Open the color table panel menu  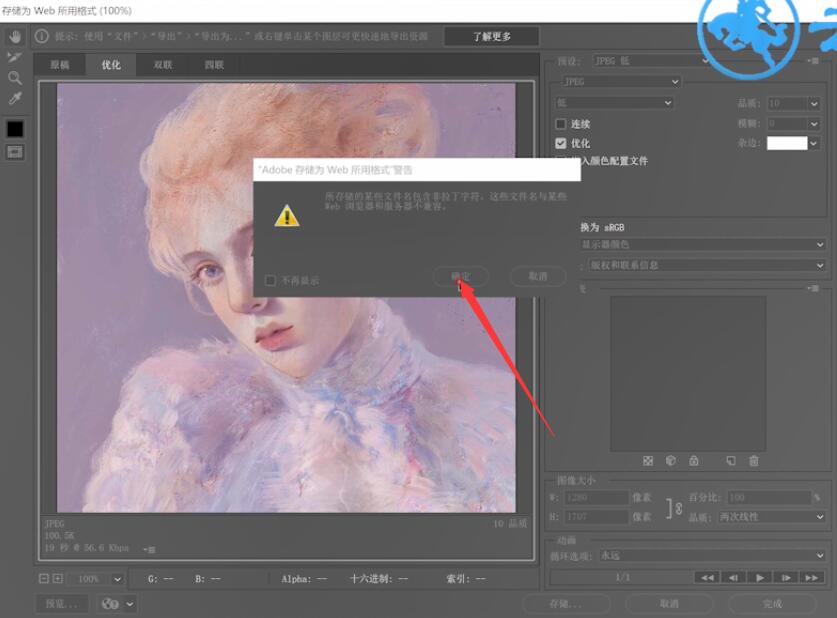tap(814, 288)
